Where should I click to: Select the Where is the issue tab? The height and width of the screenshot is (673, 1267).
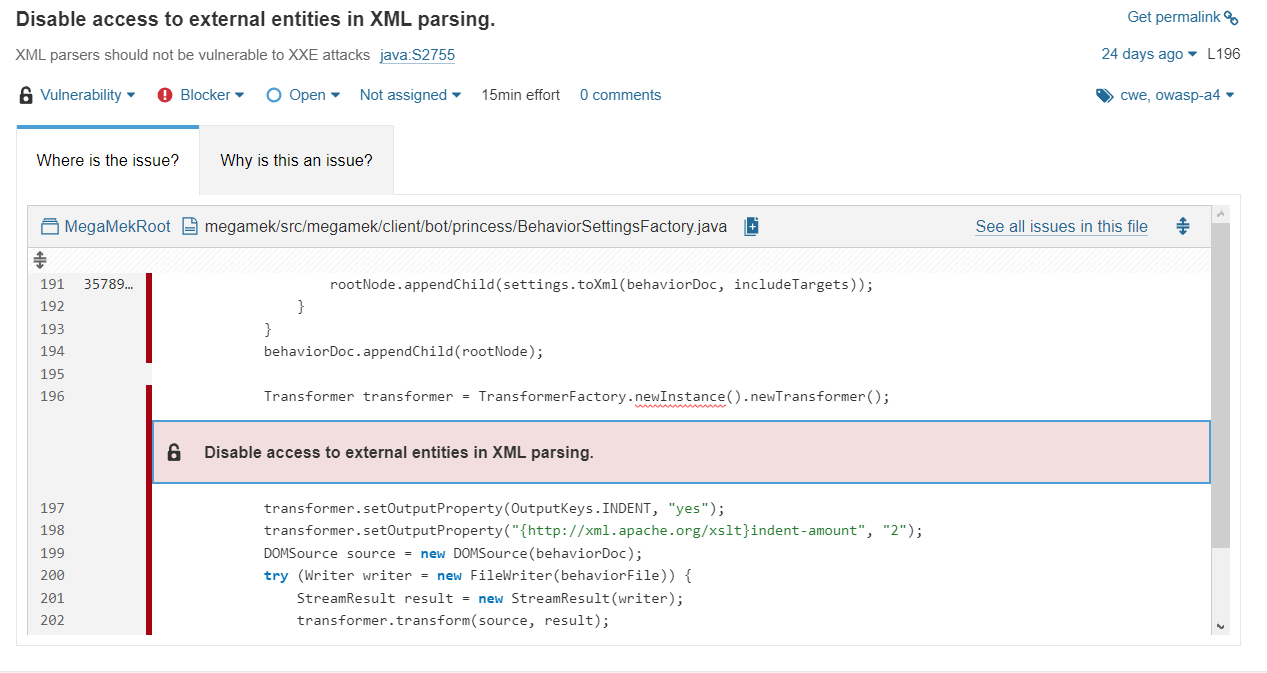[x=108, y=160]
